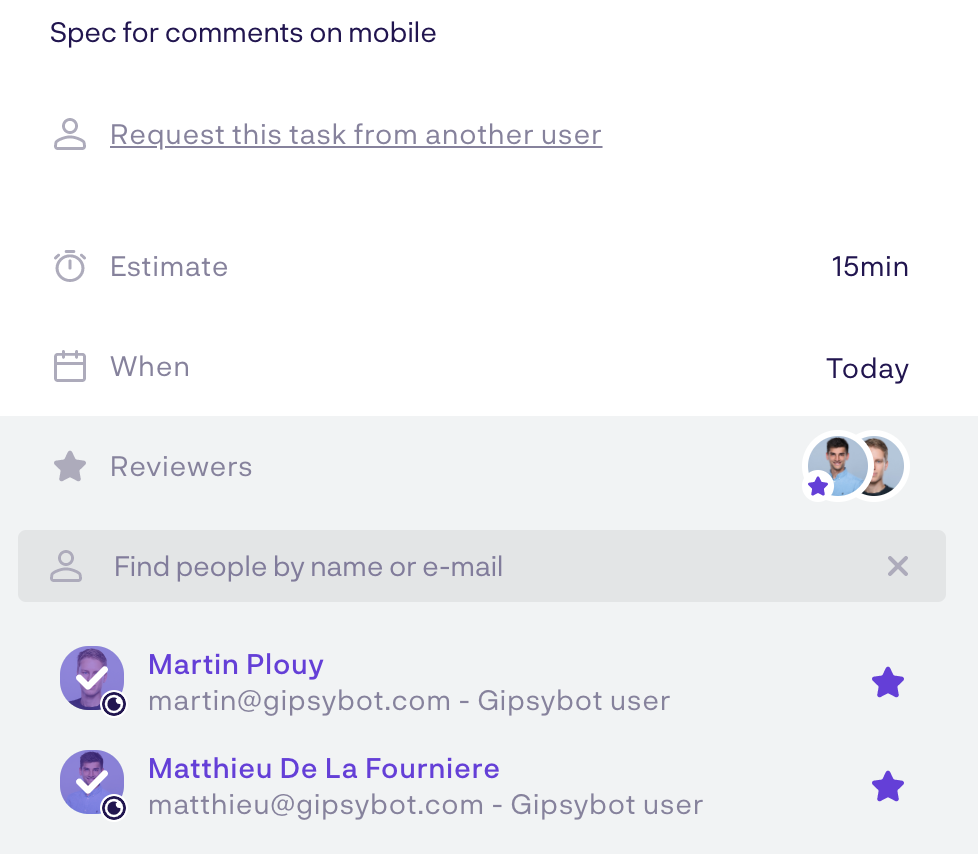This screenshot has height=854, width=978.
Task: Click the clock badge on Martin Plouy's avatar
Action: [x=115, y=704]
